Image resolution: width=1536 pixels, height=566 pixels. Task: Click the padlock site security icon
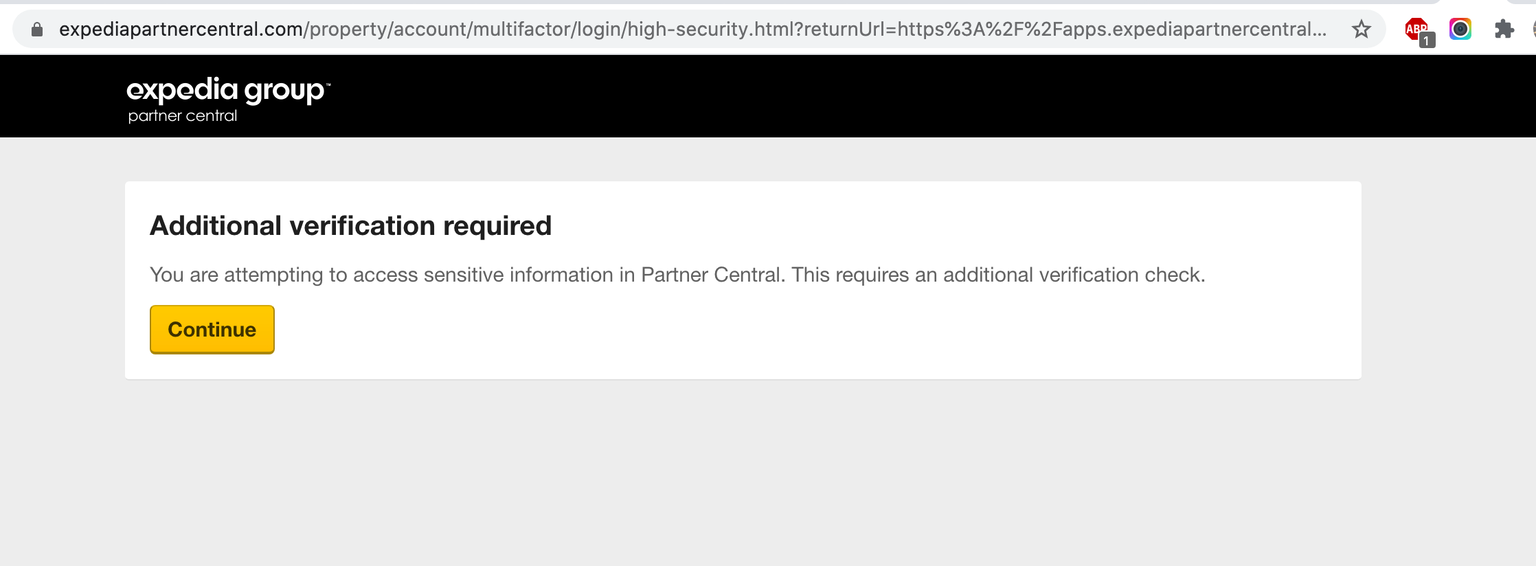click(x=38, y=30)
